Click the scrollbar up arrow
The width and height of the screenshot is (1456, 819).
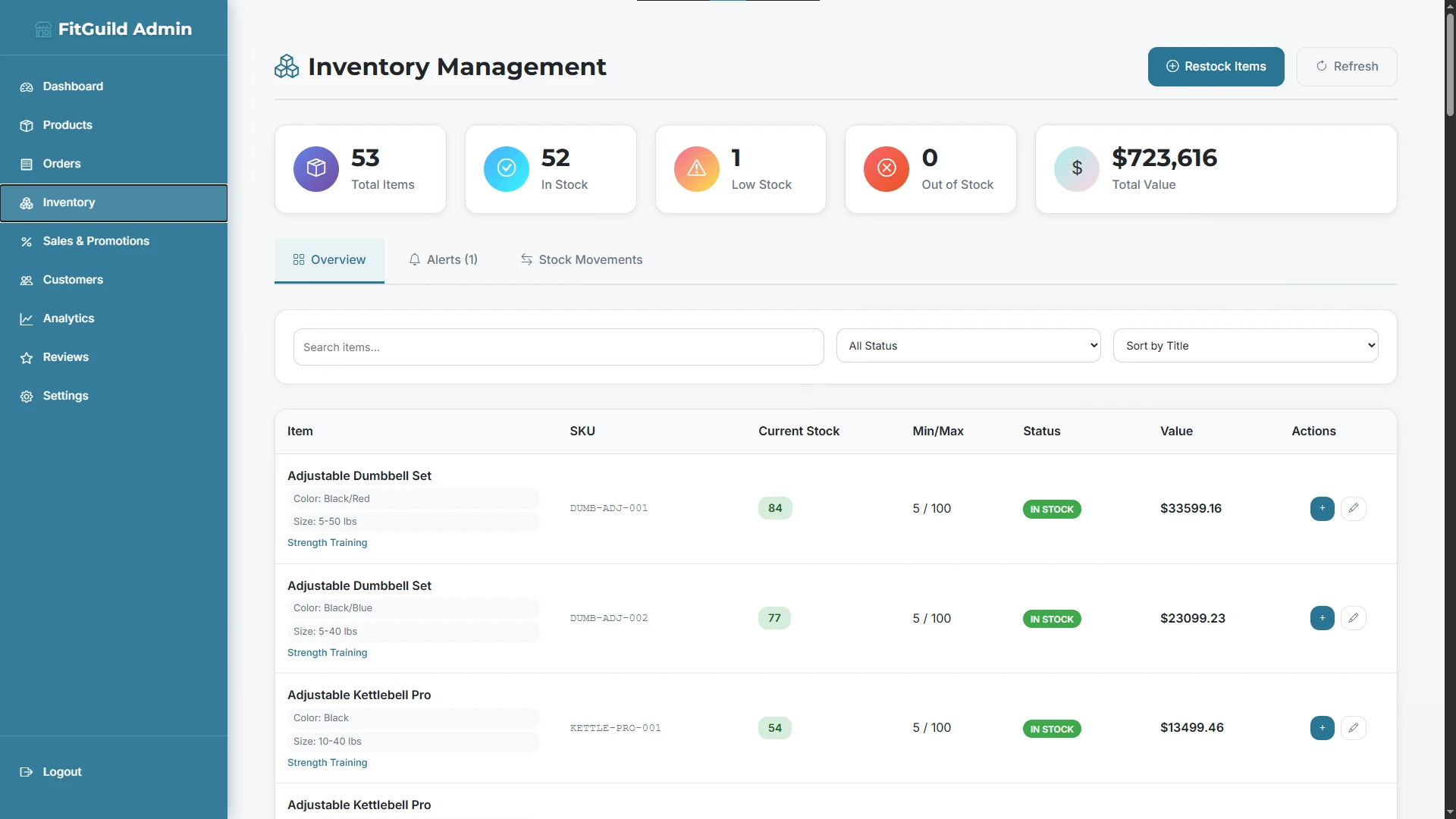tap(1450, 6)
